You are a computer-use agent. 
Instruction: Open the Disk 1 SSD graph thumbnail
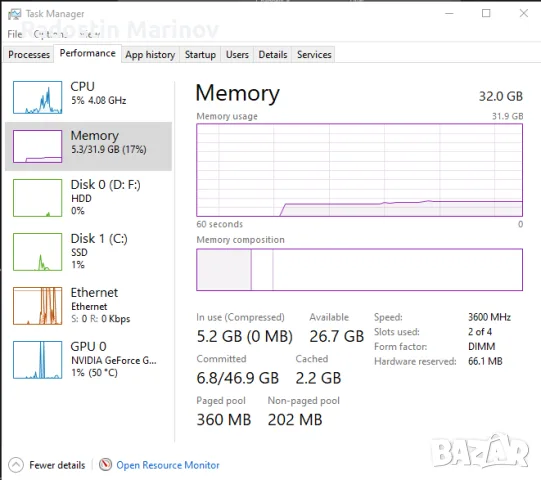coord(38,252)
